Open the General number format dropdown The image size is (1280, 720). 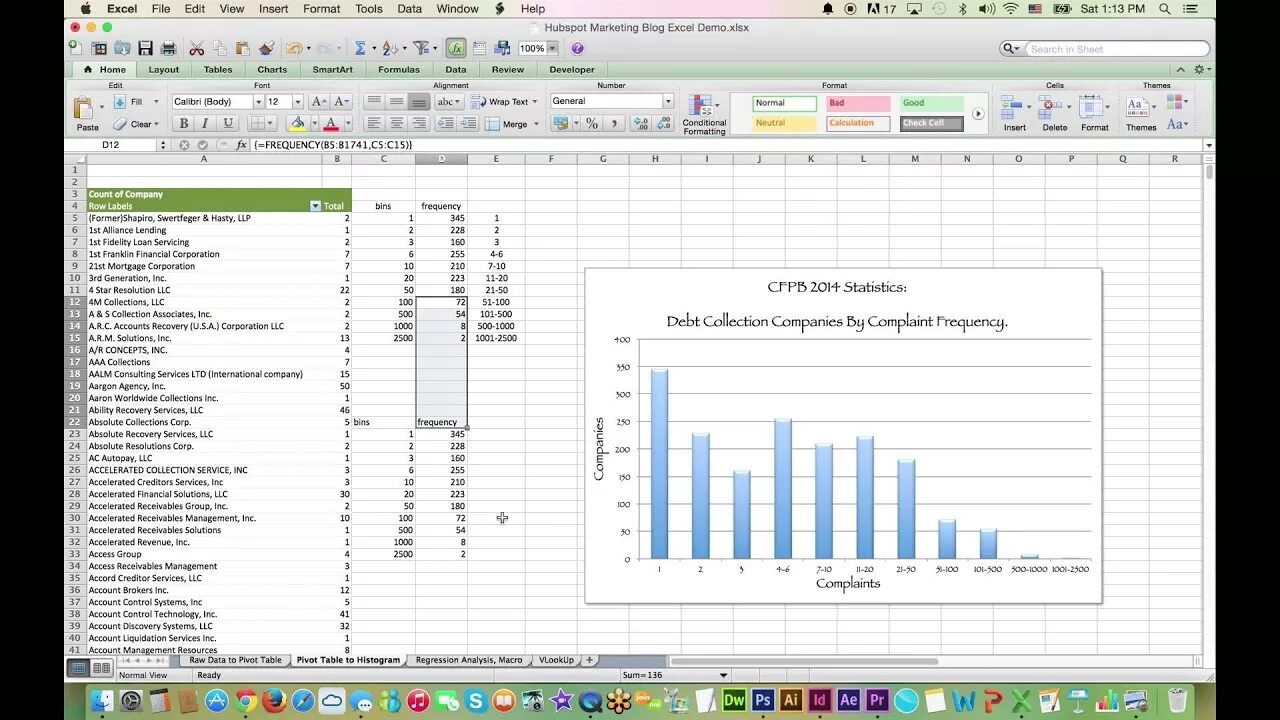669,101
